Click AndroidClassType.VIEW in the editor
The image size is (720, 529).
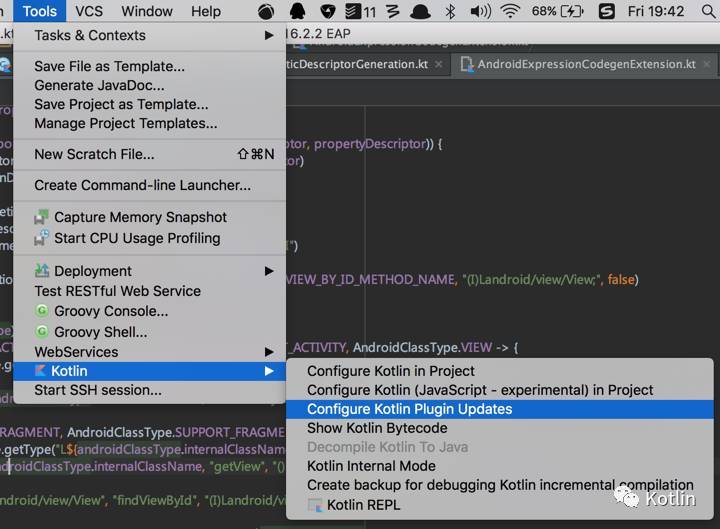point(422,347)
